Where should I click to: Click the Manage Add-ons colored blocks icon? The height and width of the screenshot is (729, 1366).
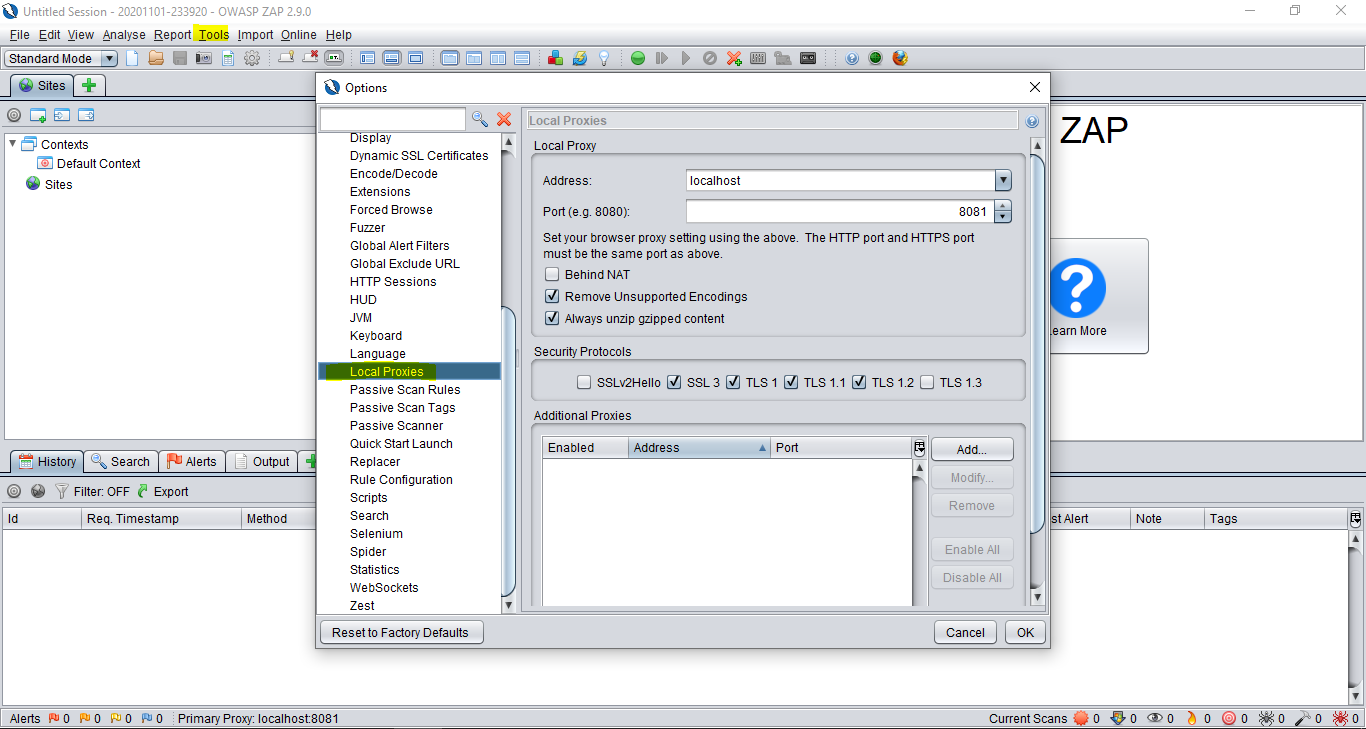(556, 58)
